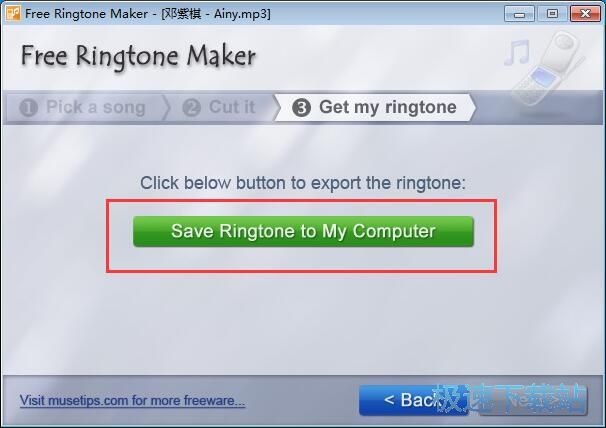Open the Visit musetips.com freeware link
606x428 pixels.
click(132, 400)
